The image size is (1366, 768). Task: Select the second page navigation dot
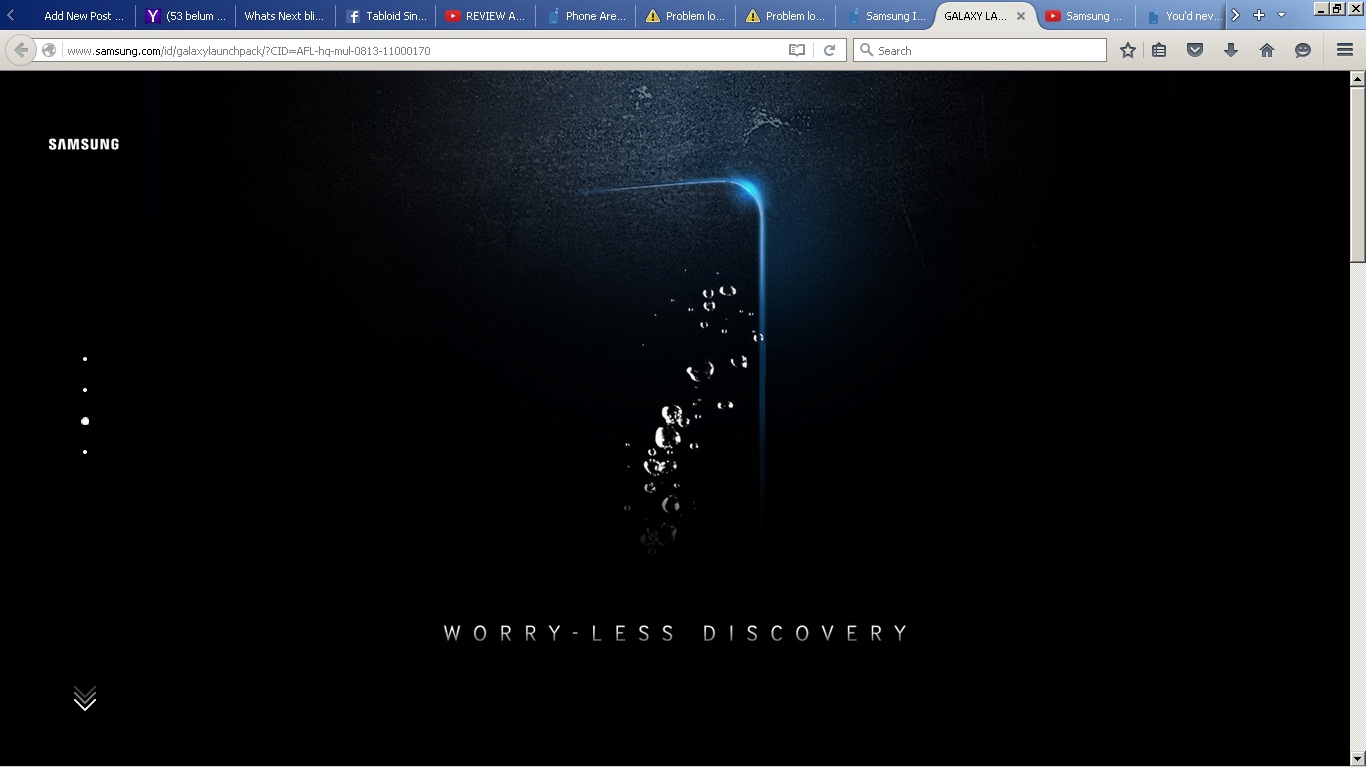pyautogui.click(x=85, y=390)
